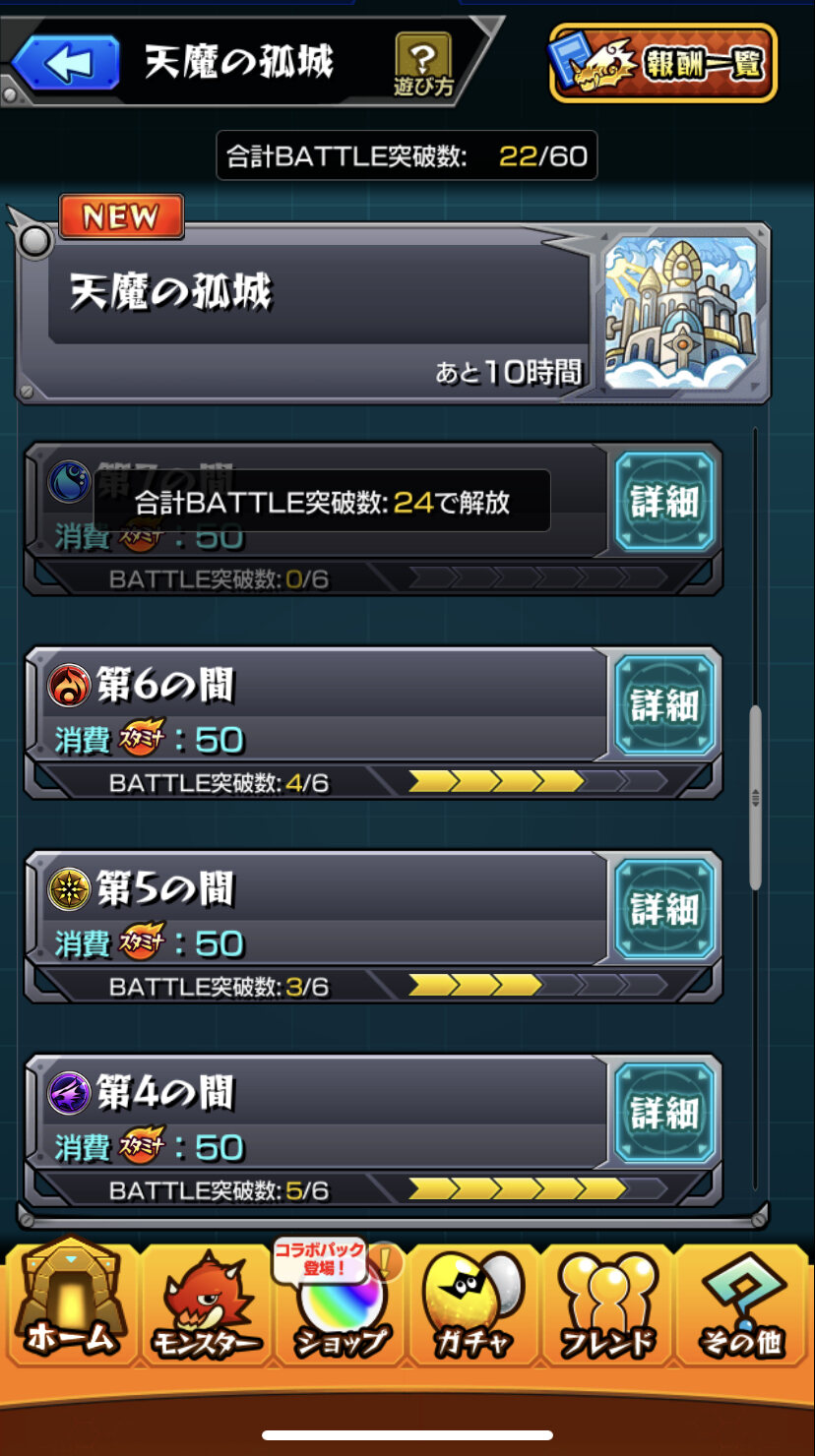Open the 報酬一覧 rewards list
815x1456 pixels.
pos(663,63)
